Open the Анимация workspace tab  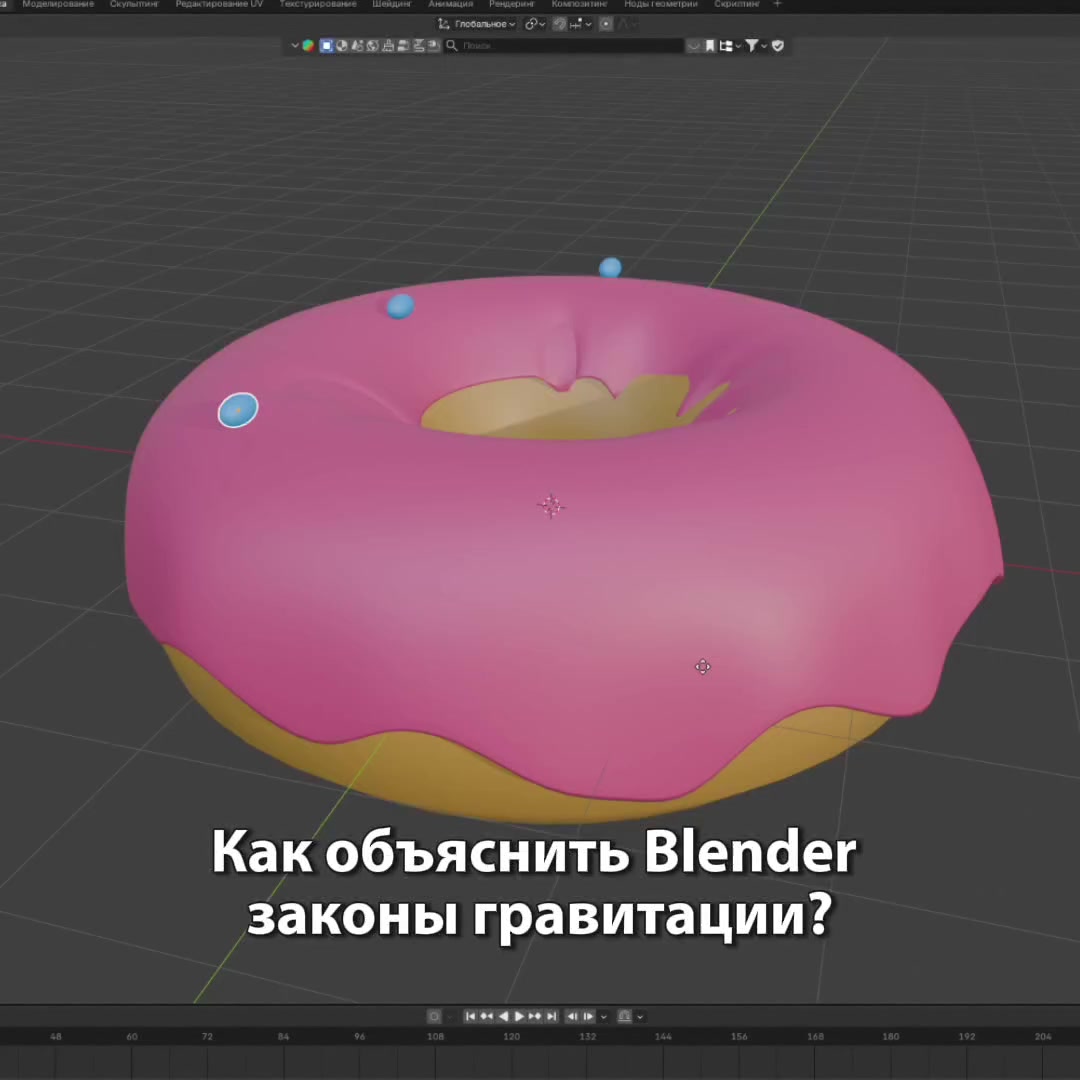pyautogui.click(x=450, y=4)
